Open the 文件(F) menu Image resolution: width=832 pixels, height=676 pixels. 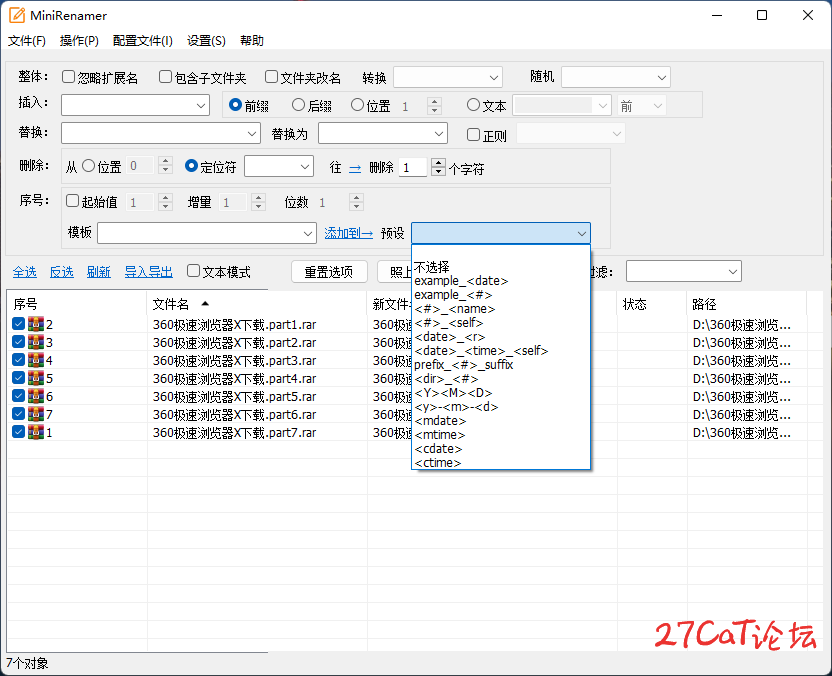(x=27, y=41)
